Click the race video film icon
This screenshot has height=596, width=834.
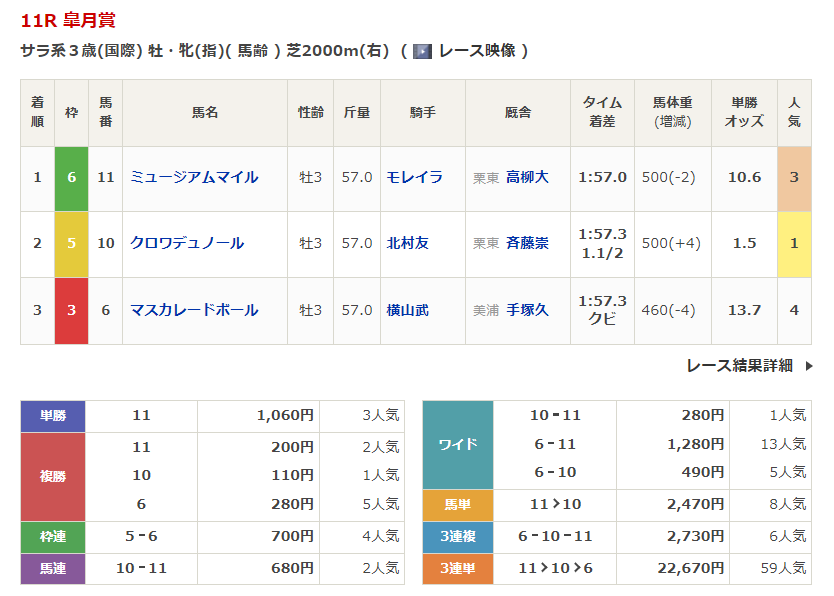point(422,51)
